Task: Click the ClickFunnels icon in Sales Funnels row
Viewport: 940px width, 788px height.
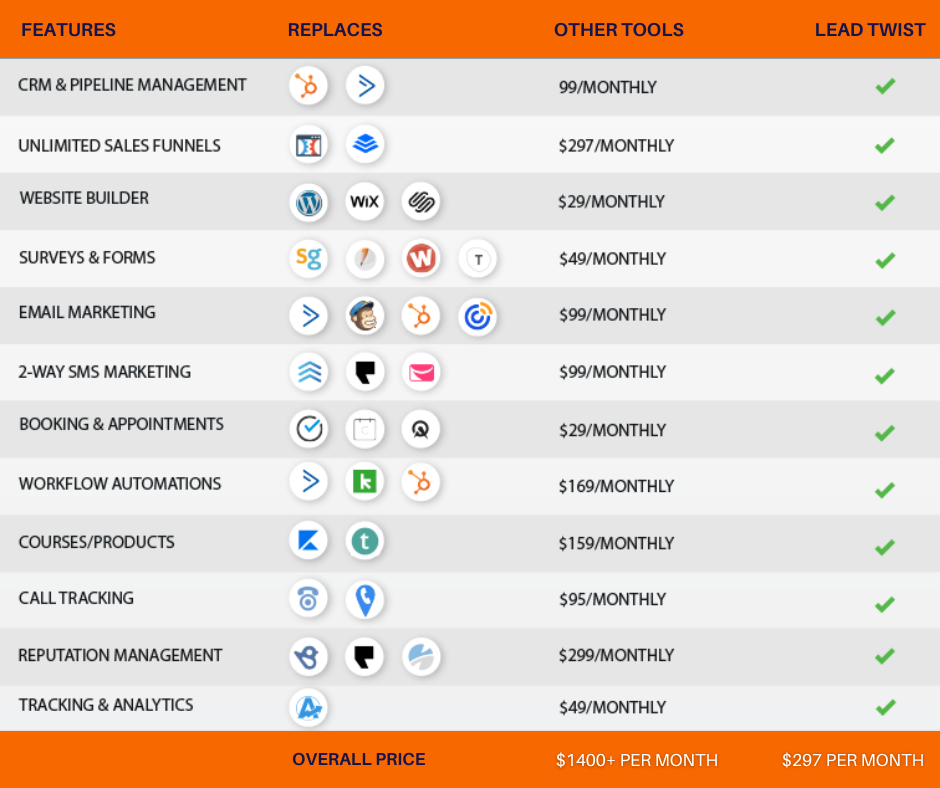Action: tap(308, 145)
